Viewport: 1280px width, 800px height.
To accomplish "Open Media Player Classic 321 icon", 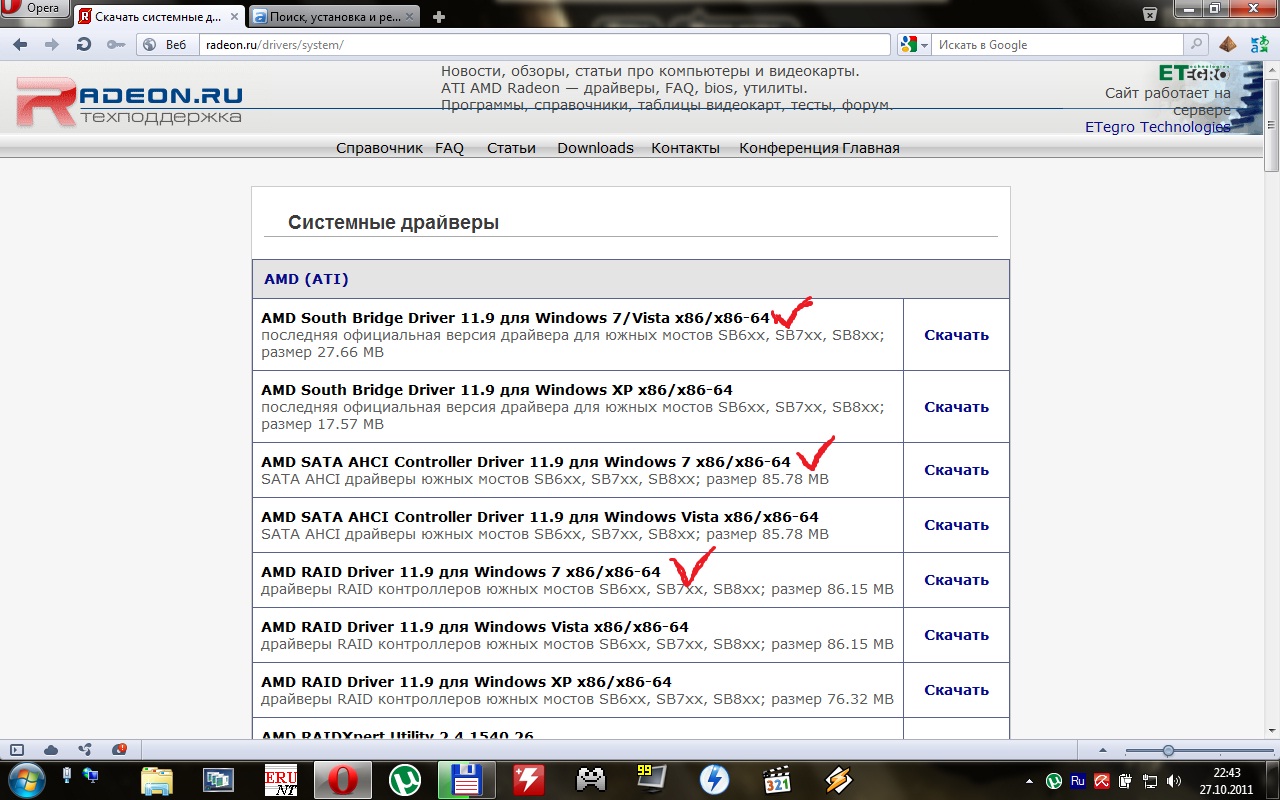I will click(x=776, y=779).
